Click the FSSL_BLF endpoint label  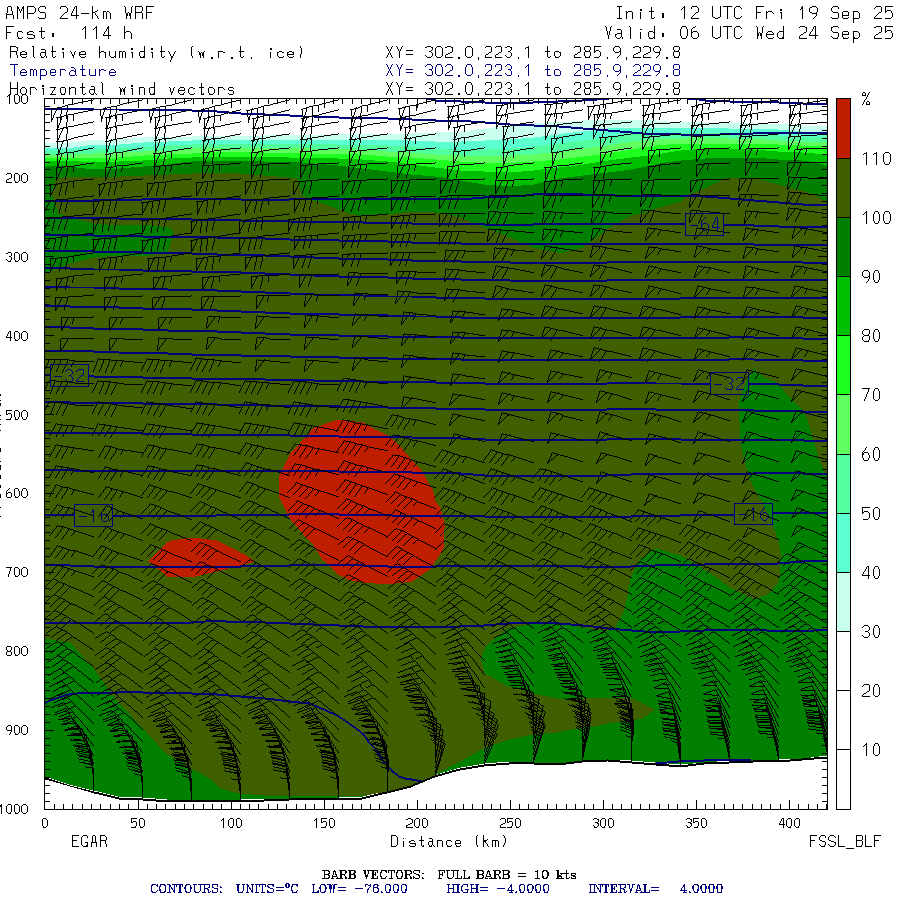coord(845,842)
